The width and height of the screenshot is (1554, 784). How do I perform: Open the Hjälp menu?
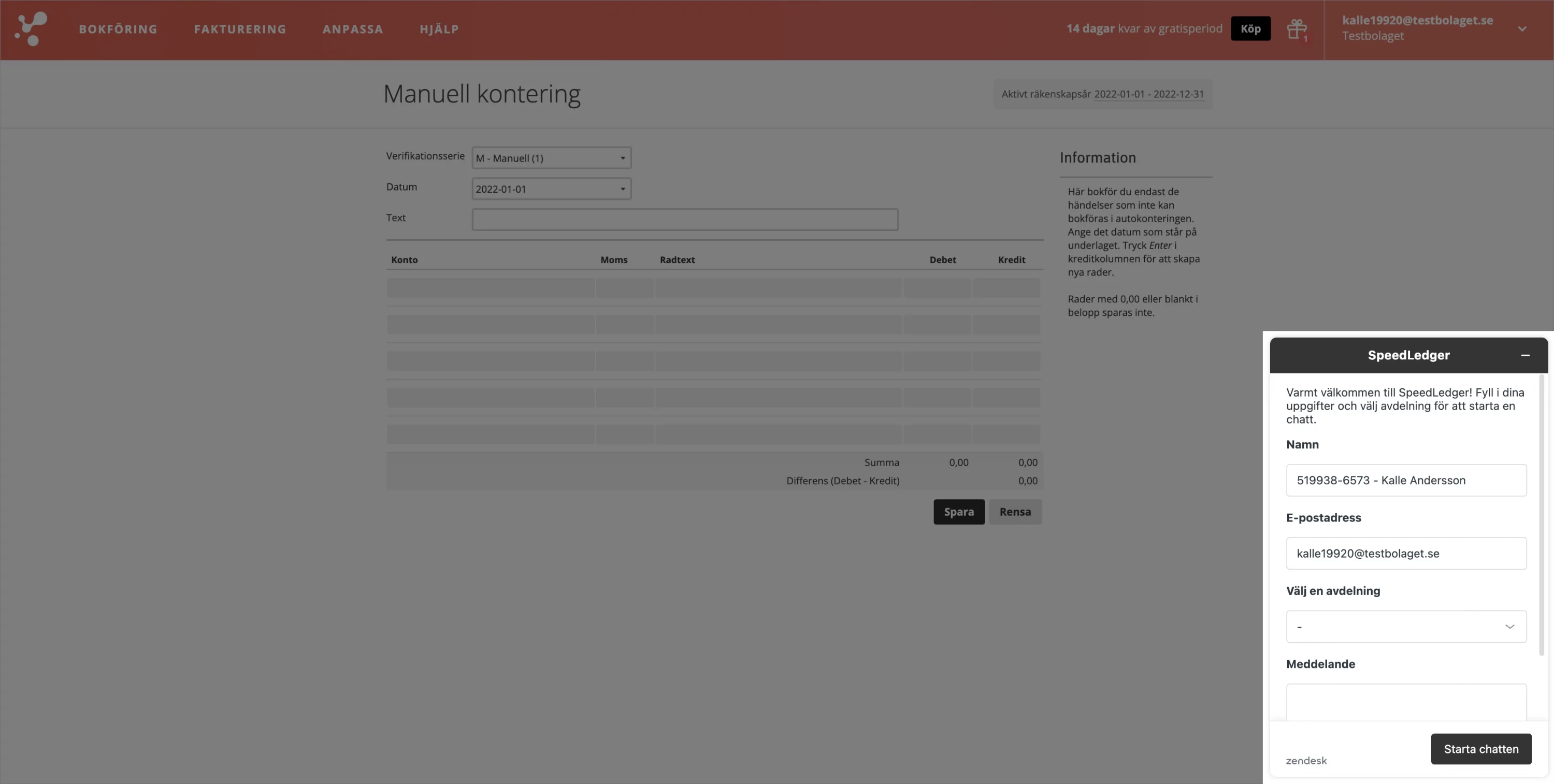pyautogui.click(x=439, y=29)
